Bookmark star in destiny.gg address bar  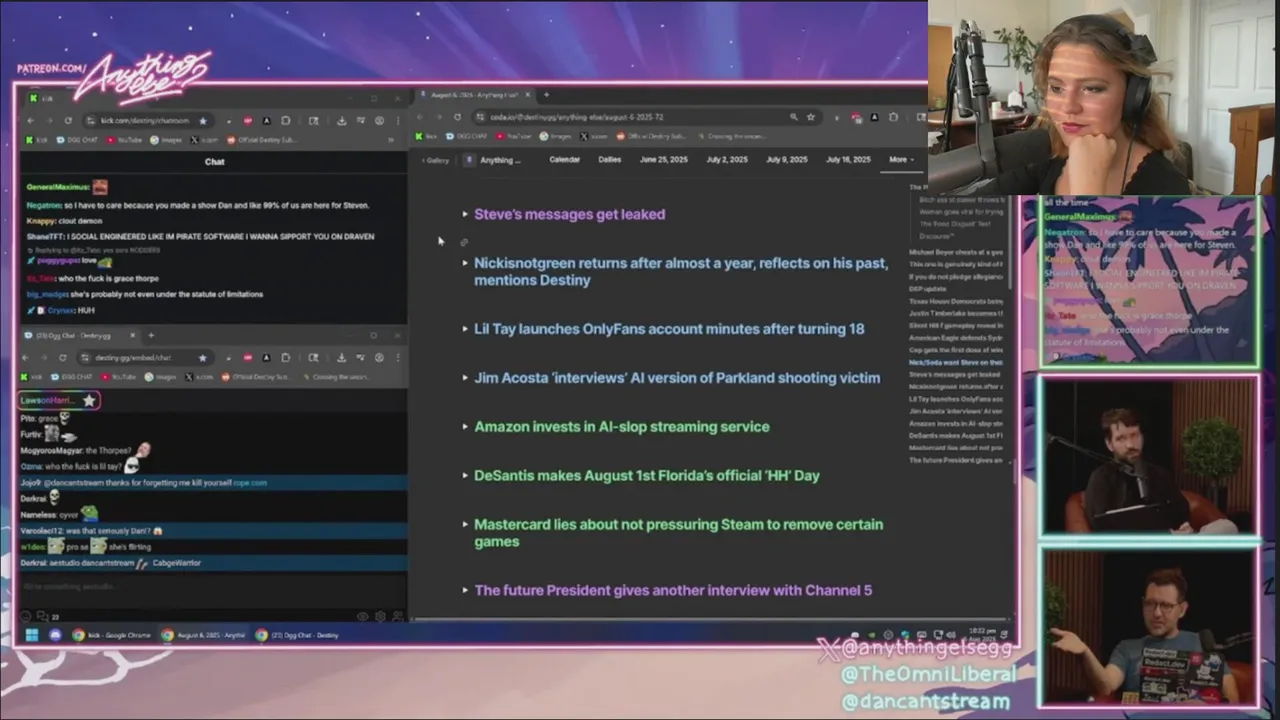(x=203, y=357)
